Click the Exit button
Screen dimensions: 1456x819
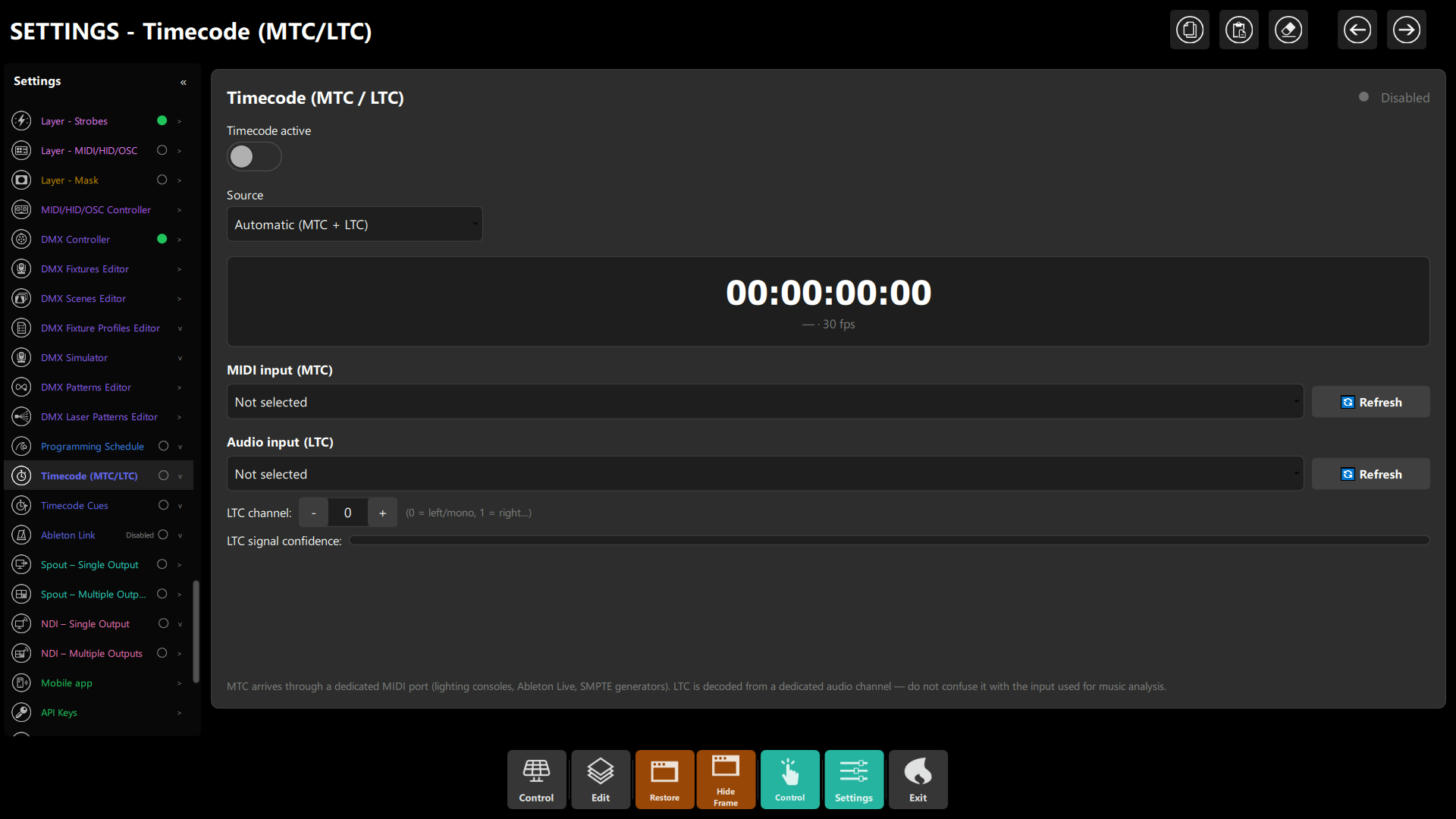918,780
